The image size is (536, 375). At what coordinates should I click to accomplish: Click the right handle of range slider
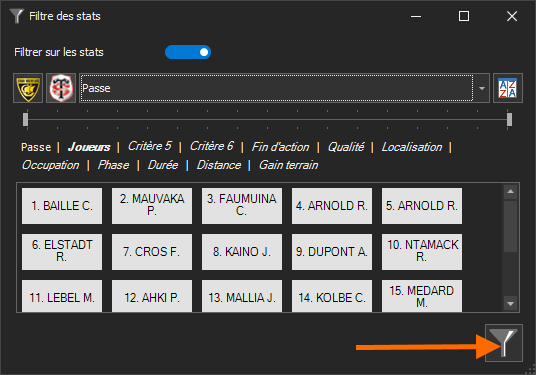[x=509, y=120]
